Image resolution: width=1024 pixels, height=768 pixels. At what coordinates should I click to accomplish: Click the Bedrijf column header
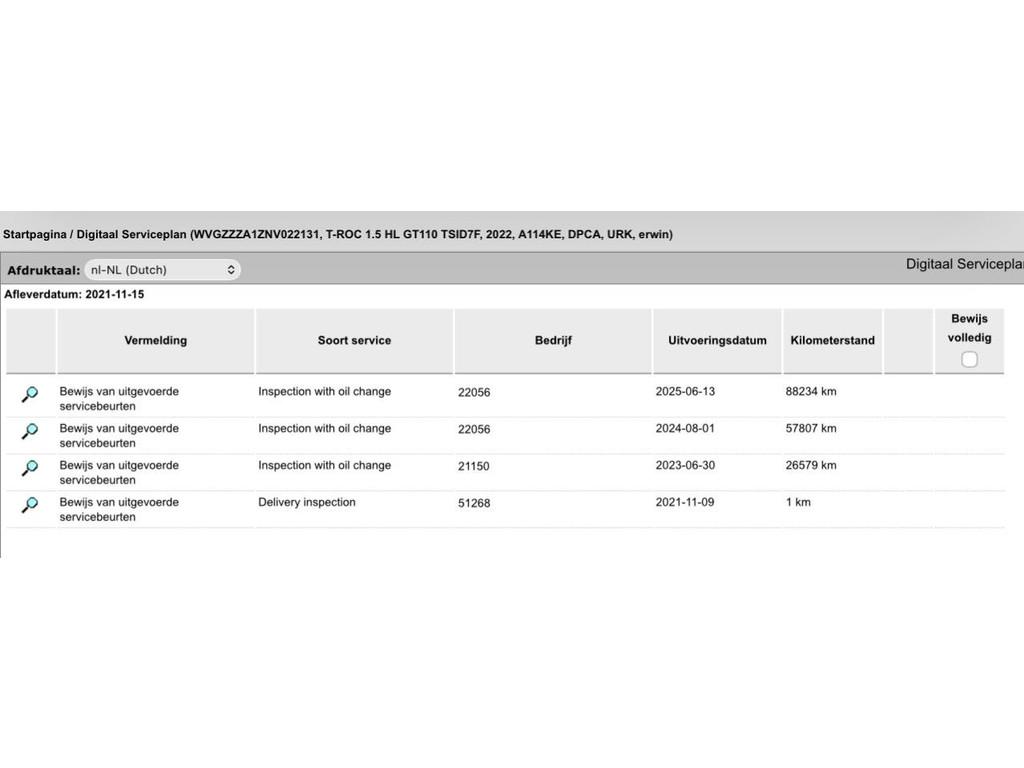(x=552, y=341)
